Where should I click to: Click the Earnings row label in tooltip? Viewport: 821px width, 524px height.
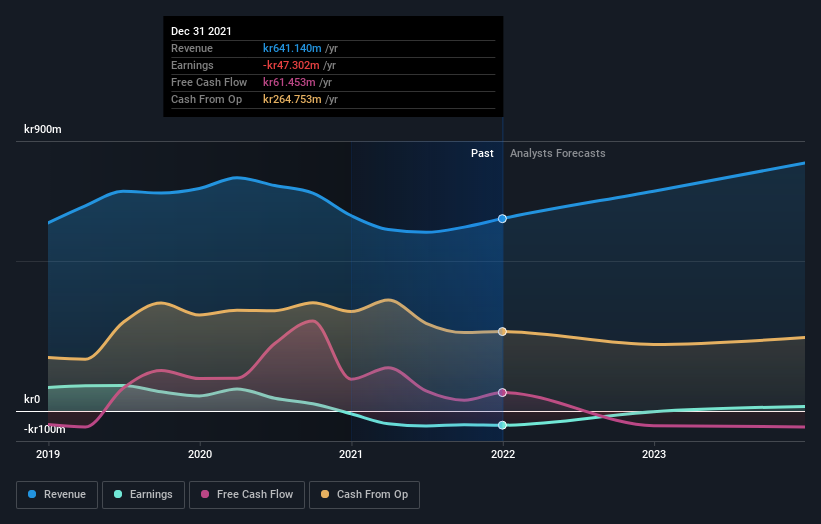click(192, 65)
